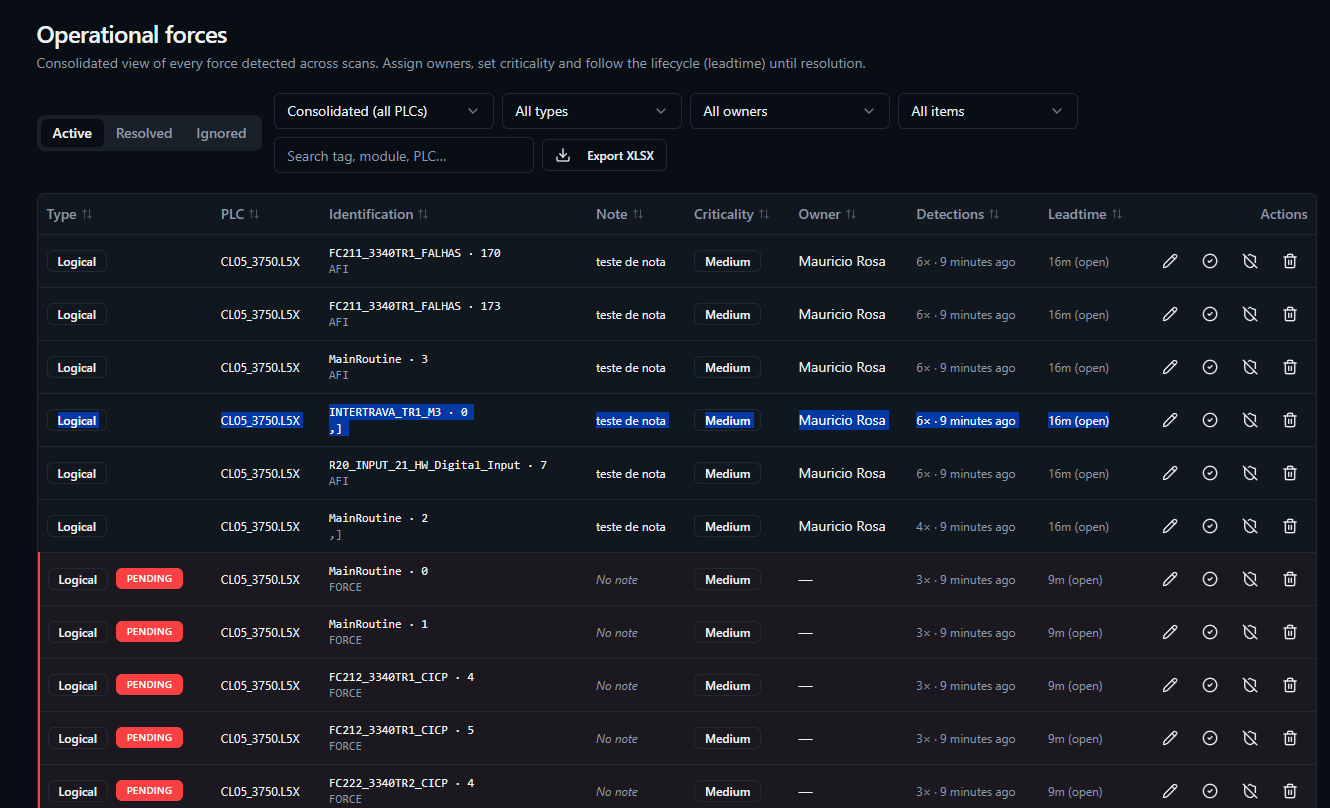Open the Consolidated (all PLCs) dropdown

tap(384, 111)
